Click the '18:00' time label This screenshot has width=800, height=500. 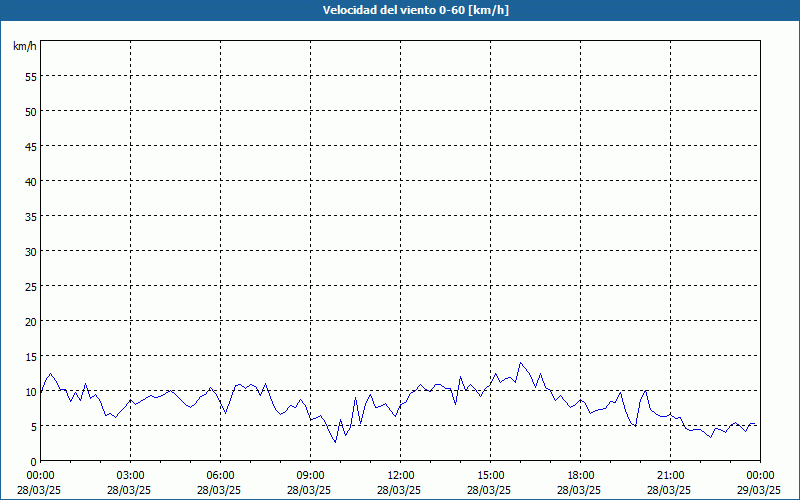[x=581, y=476]
